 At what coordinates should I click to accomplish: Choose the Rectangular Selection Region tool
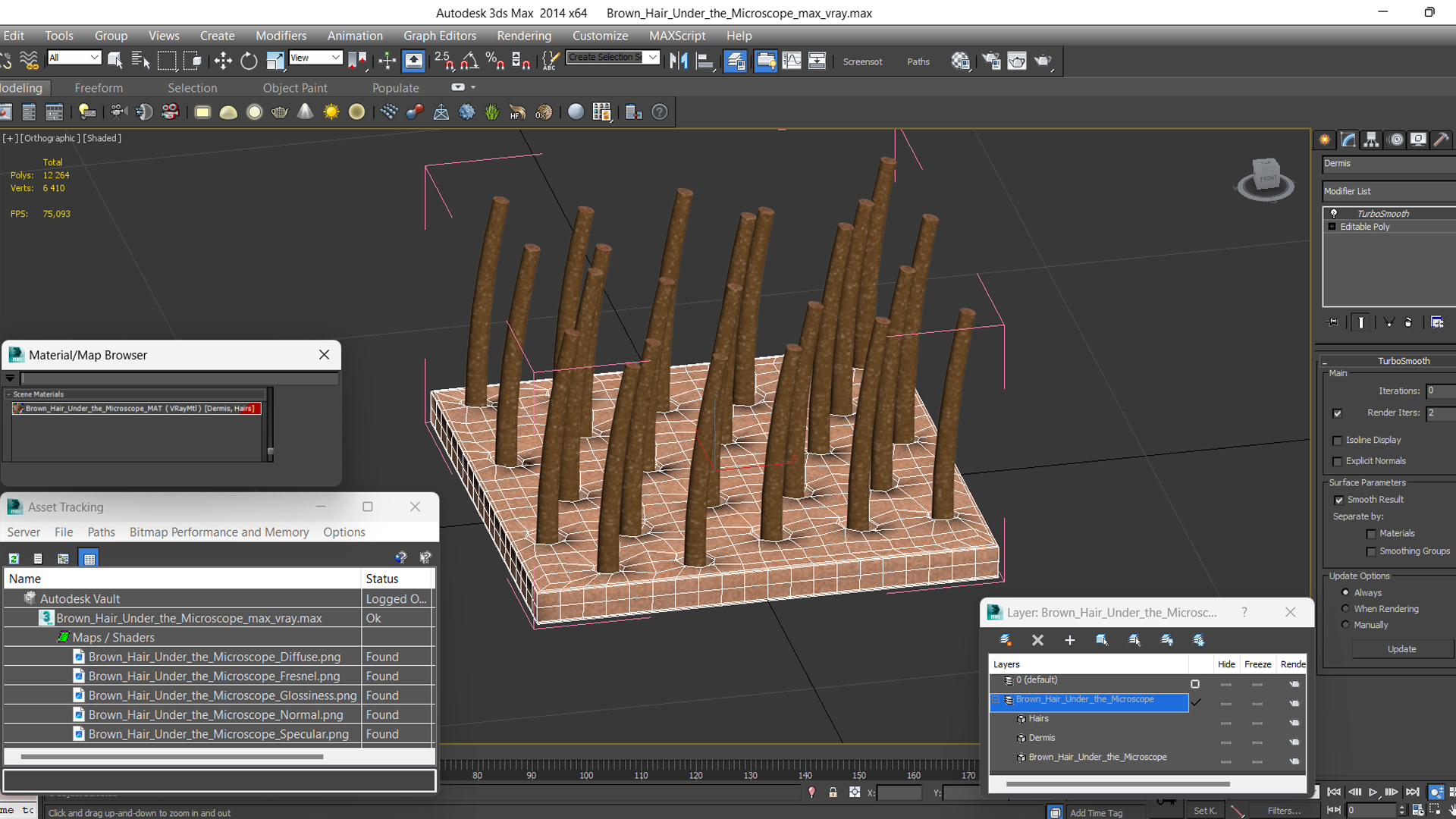coord(167,61)
